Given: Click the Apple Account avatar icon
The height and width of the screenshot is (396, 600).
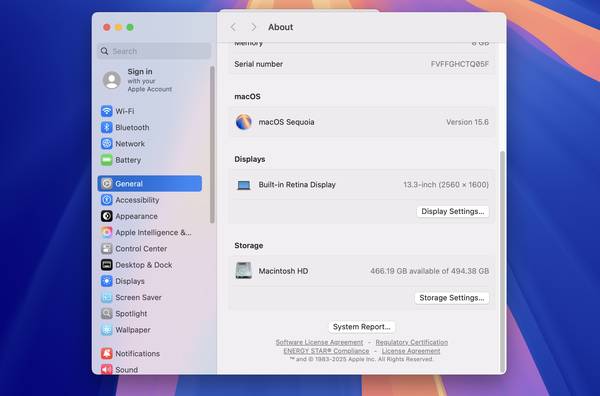Looking at the screenshot, I should (x=112, y=80).
